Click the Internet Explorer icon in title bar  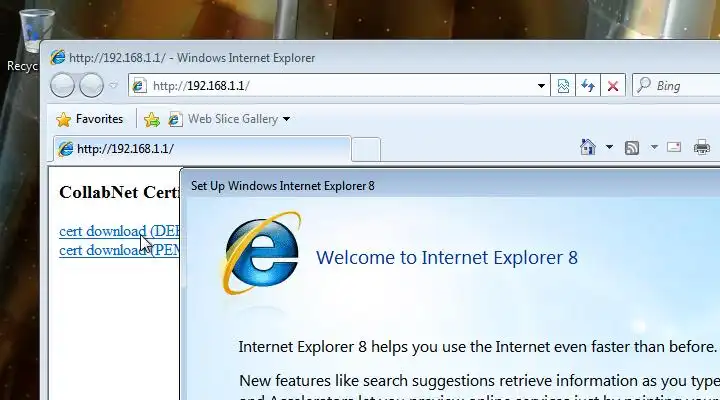tap(58, 57)
